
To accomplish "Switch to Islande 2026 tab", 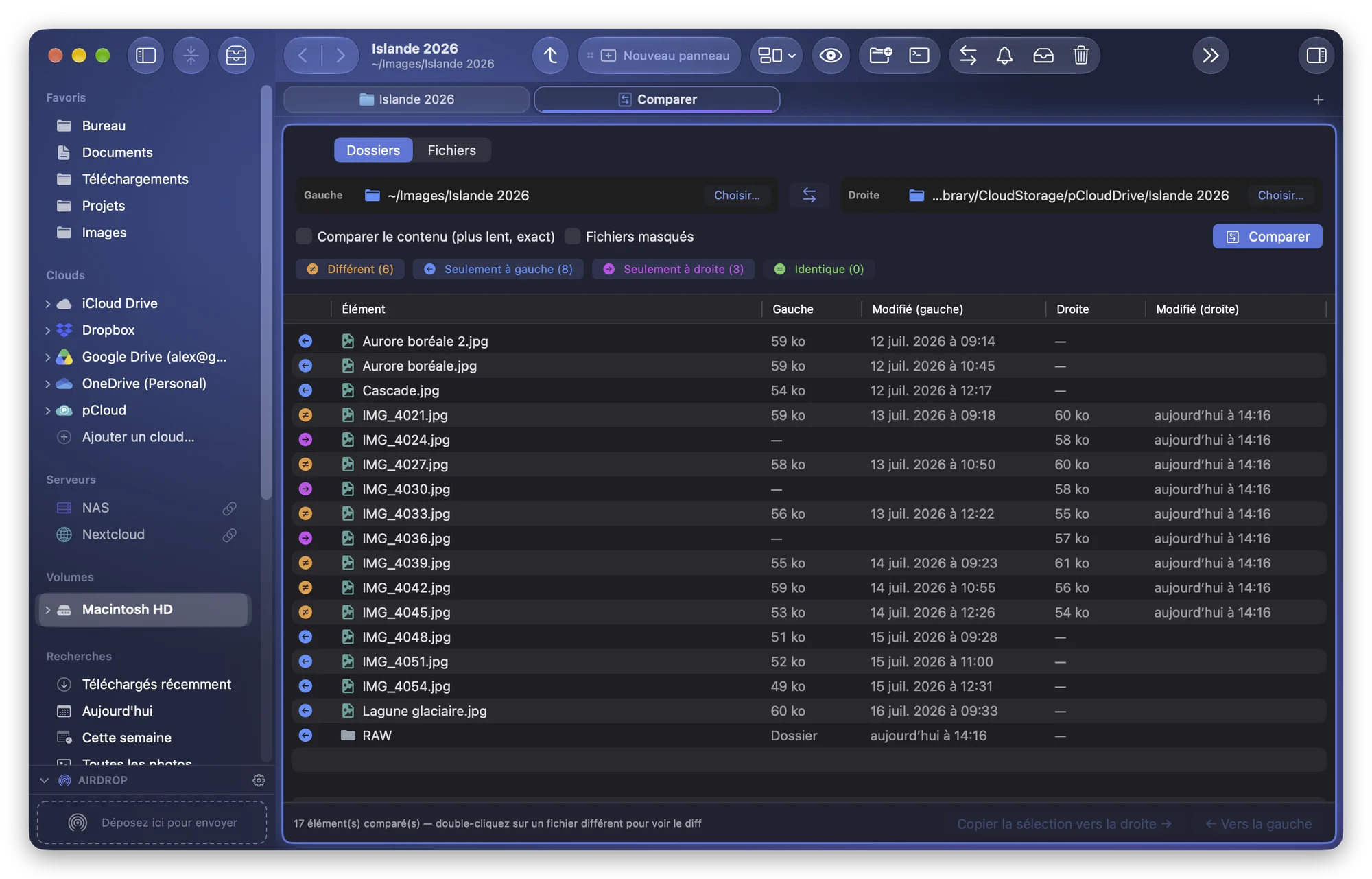I will [x=406, y=99].
